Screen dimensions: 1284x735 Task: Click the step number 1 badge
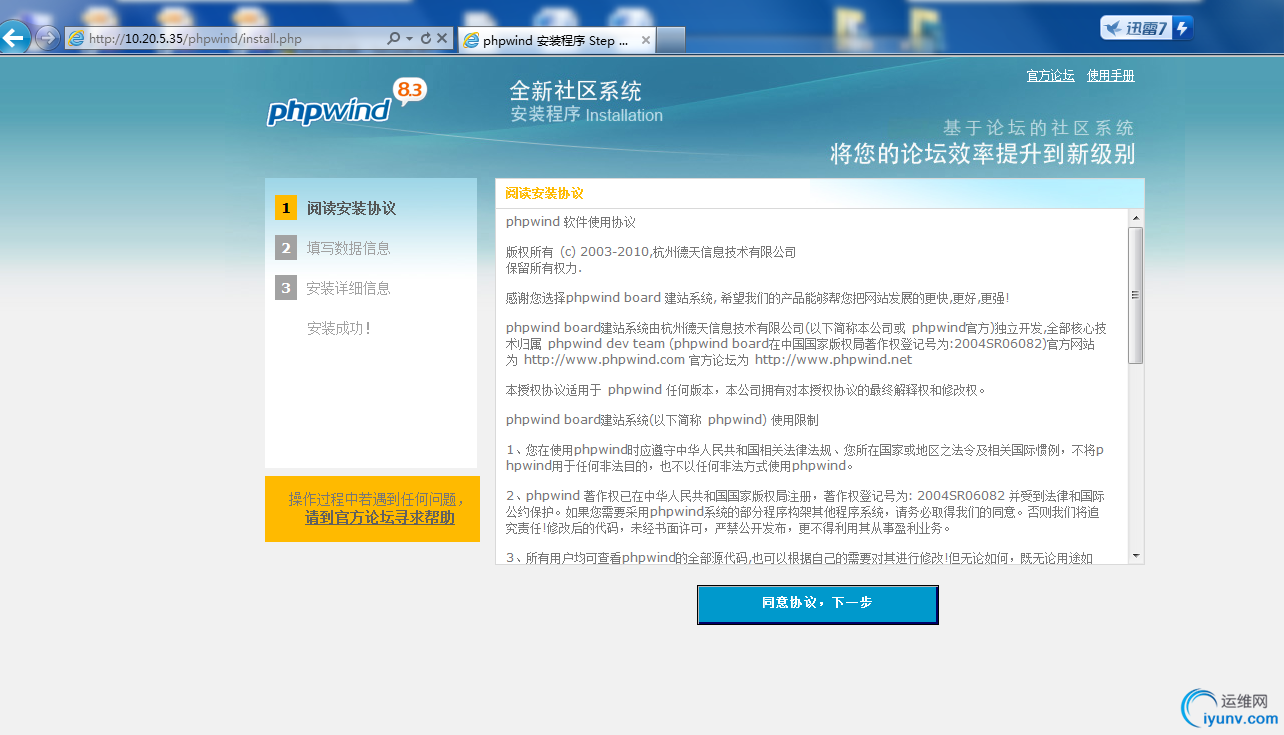tap(286, 208)
